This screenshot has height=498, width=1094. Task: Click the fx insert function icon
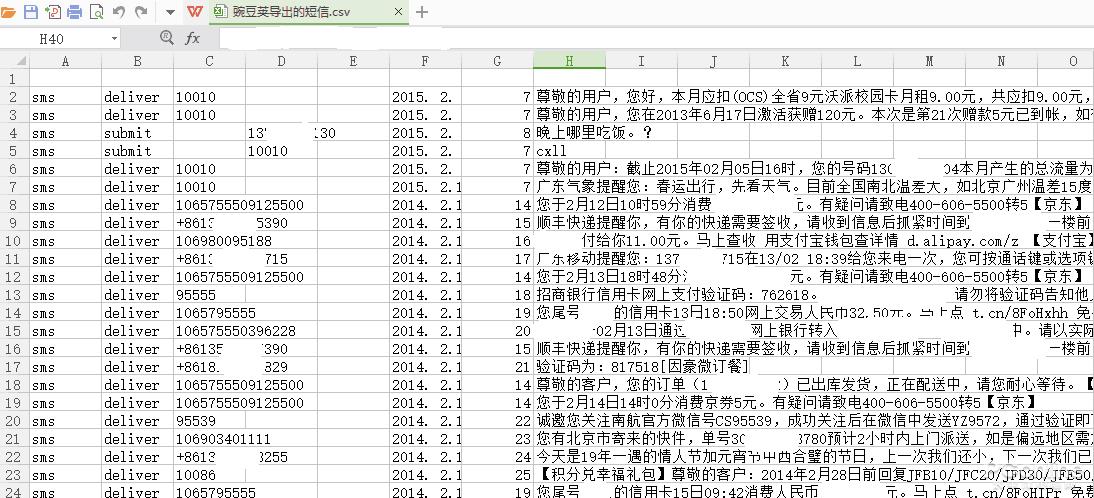tap(192, 38)
